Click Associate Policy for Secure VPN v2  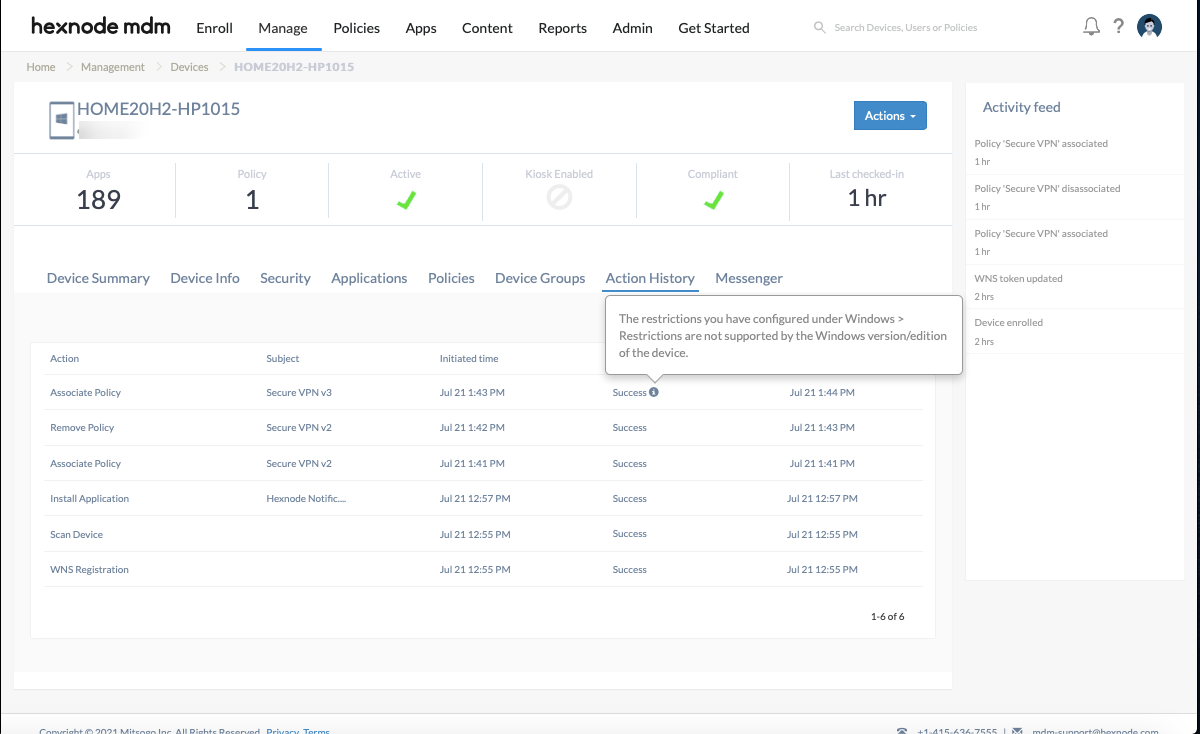tap(86, 464)
